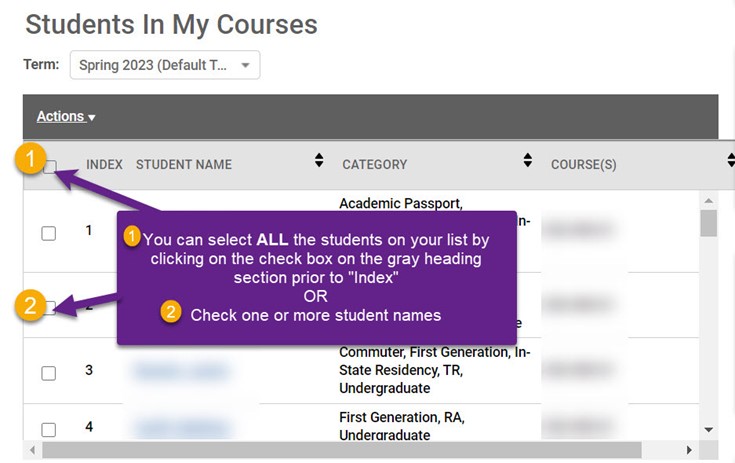Open the blurred student name link in row 3

(x=181, y=371)
